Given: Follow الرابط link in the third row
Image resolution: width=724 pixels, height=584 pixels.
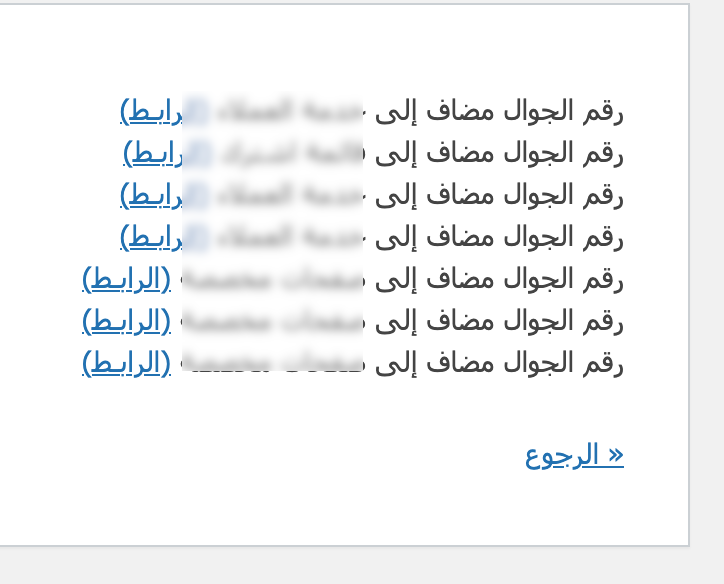Looking at the screenshot, I should click(151, 195).
